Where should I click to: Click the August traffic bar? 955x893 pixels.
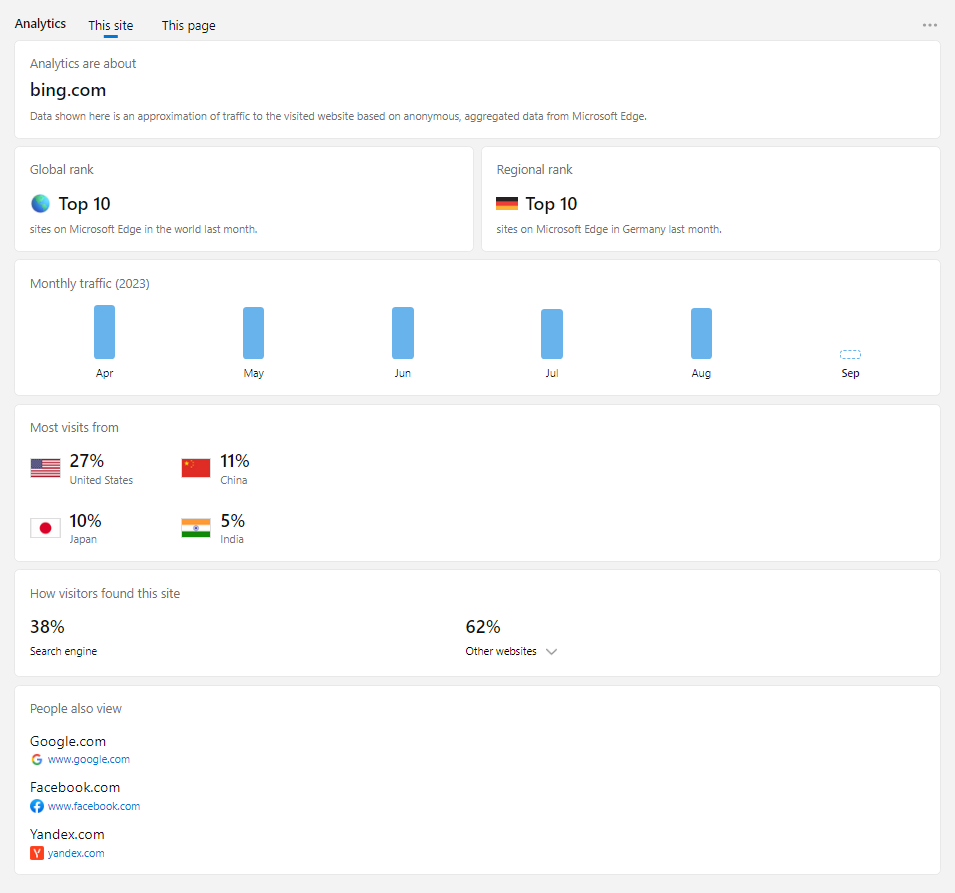pos(701,334)
